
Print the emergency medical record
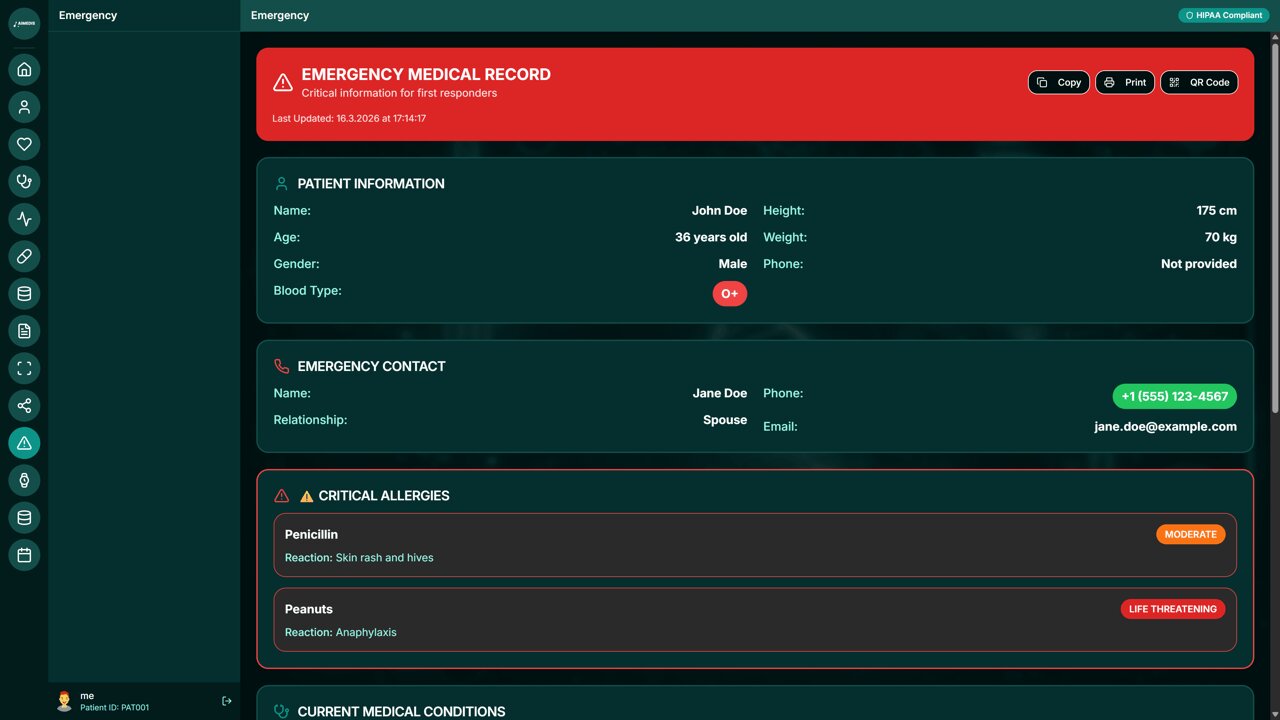[x=1125, y=82]
